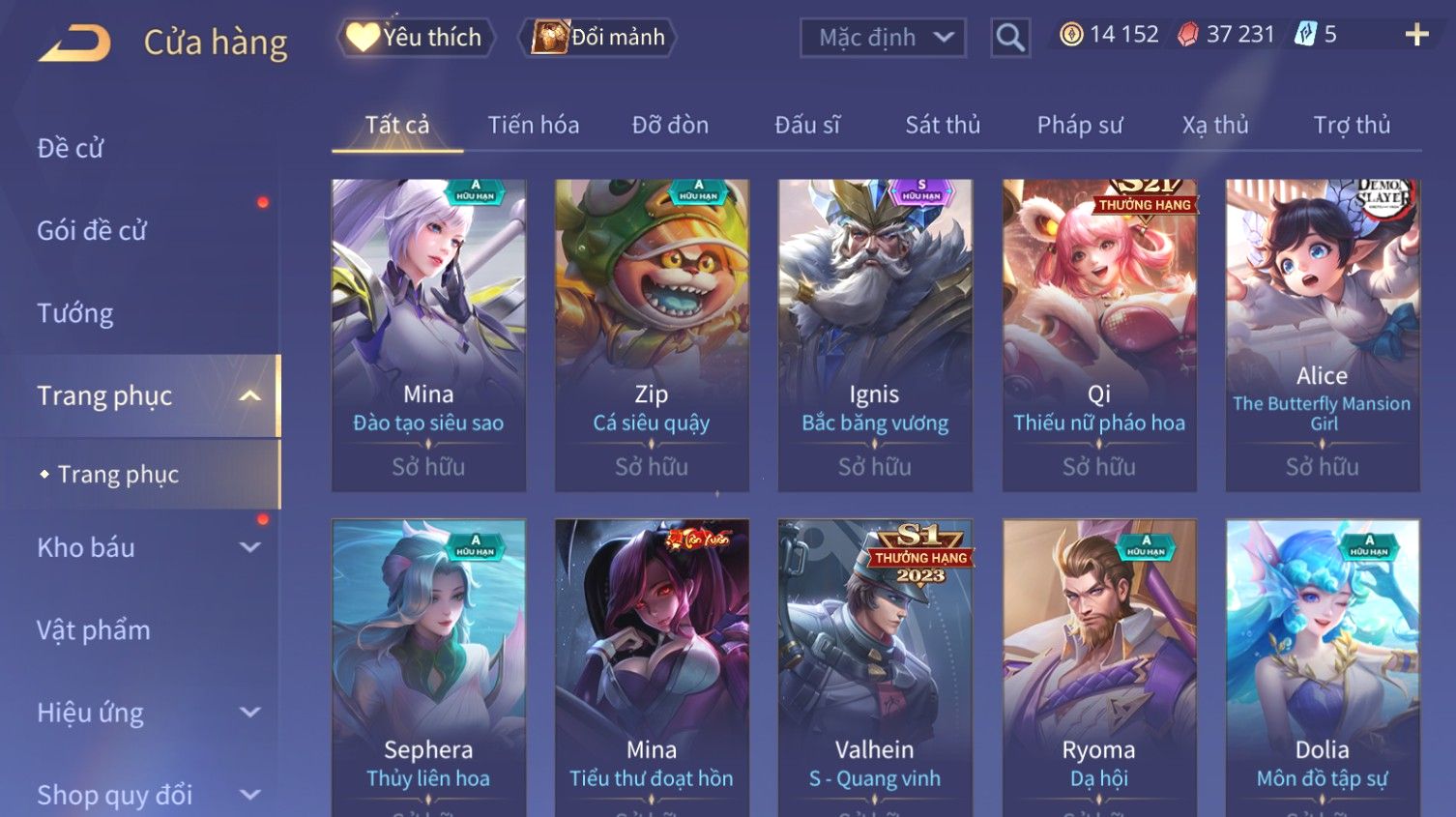Open the Mặc định sort dropdown

[x=883, y=38]
